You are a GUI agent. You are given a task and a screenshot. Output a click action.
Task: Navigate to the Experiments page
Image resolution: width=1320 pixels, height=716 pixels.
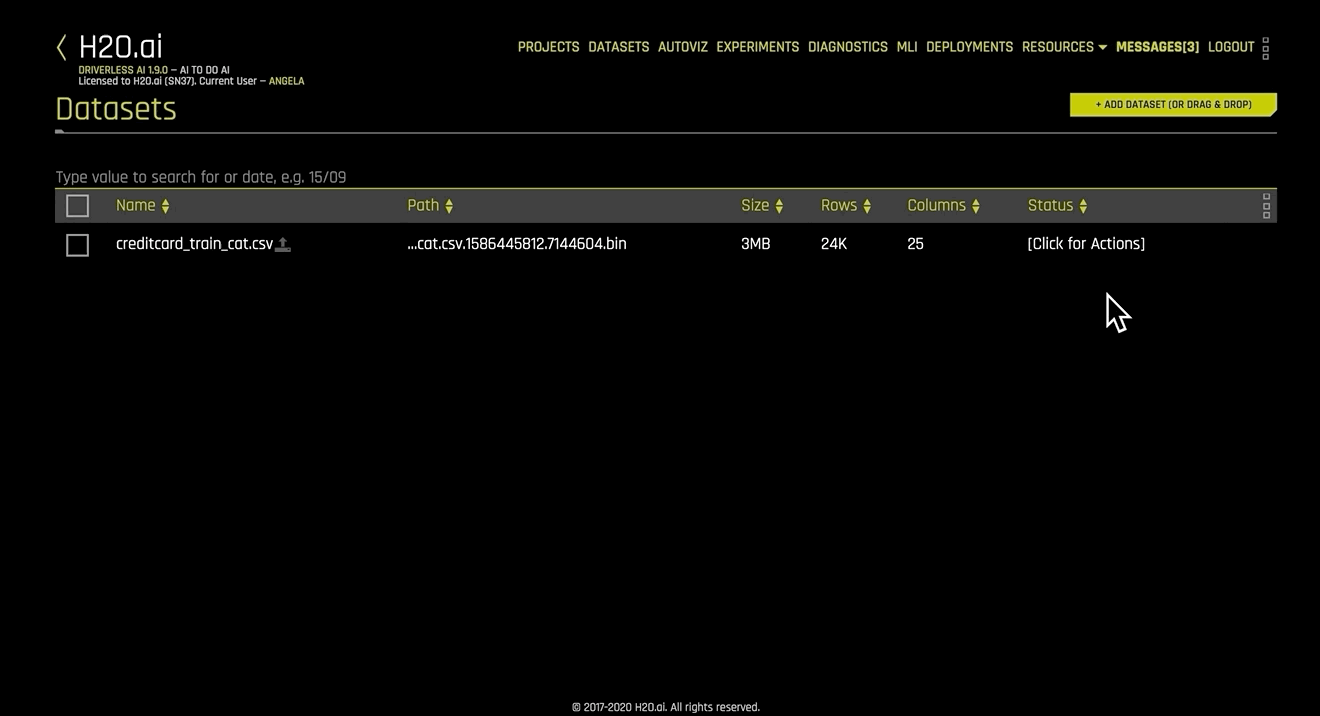click(x=757, y=47)
